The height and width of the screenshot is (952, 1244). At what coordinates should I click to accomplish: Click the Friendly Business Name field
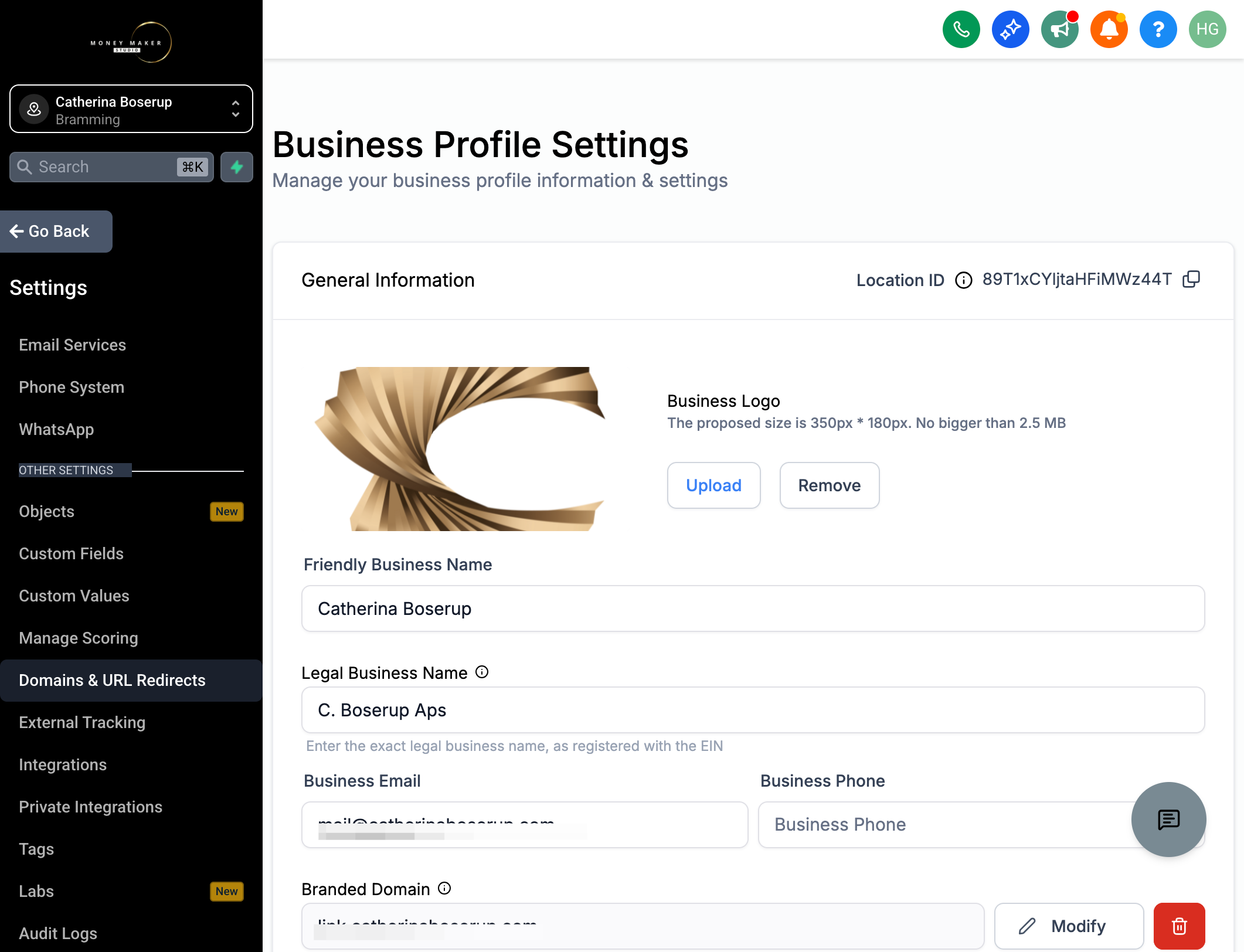click(753, 608)
